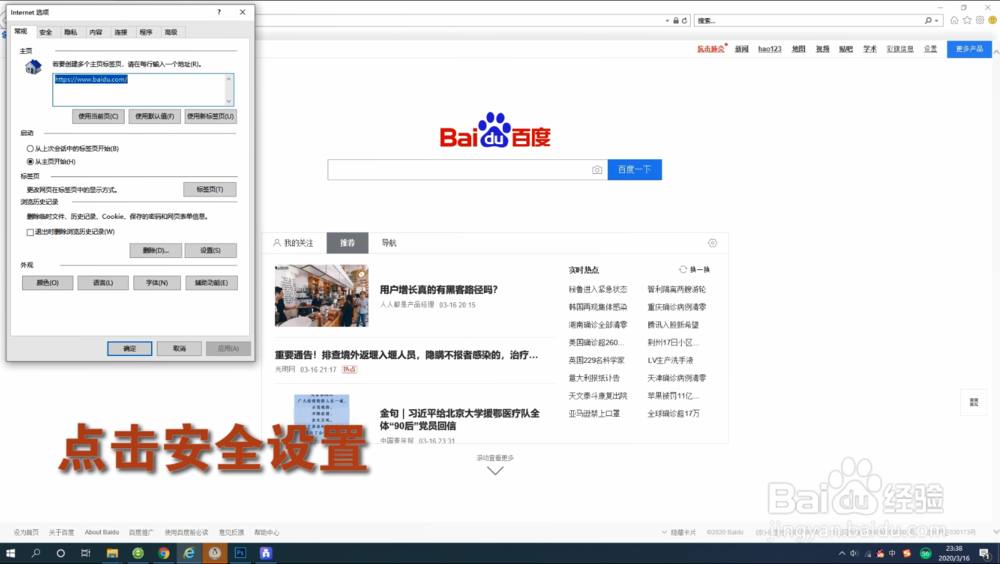Click the smiley feedback icon
This screenshot has width=1000, height=564.
point(992,20)
